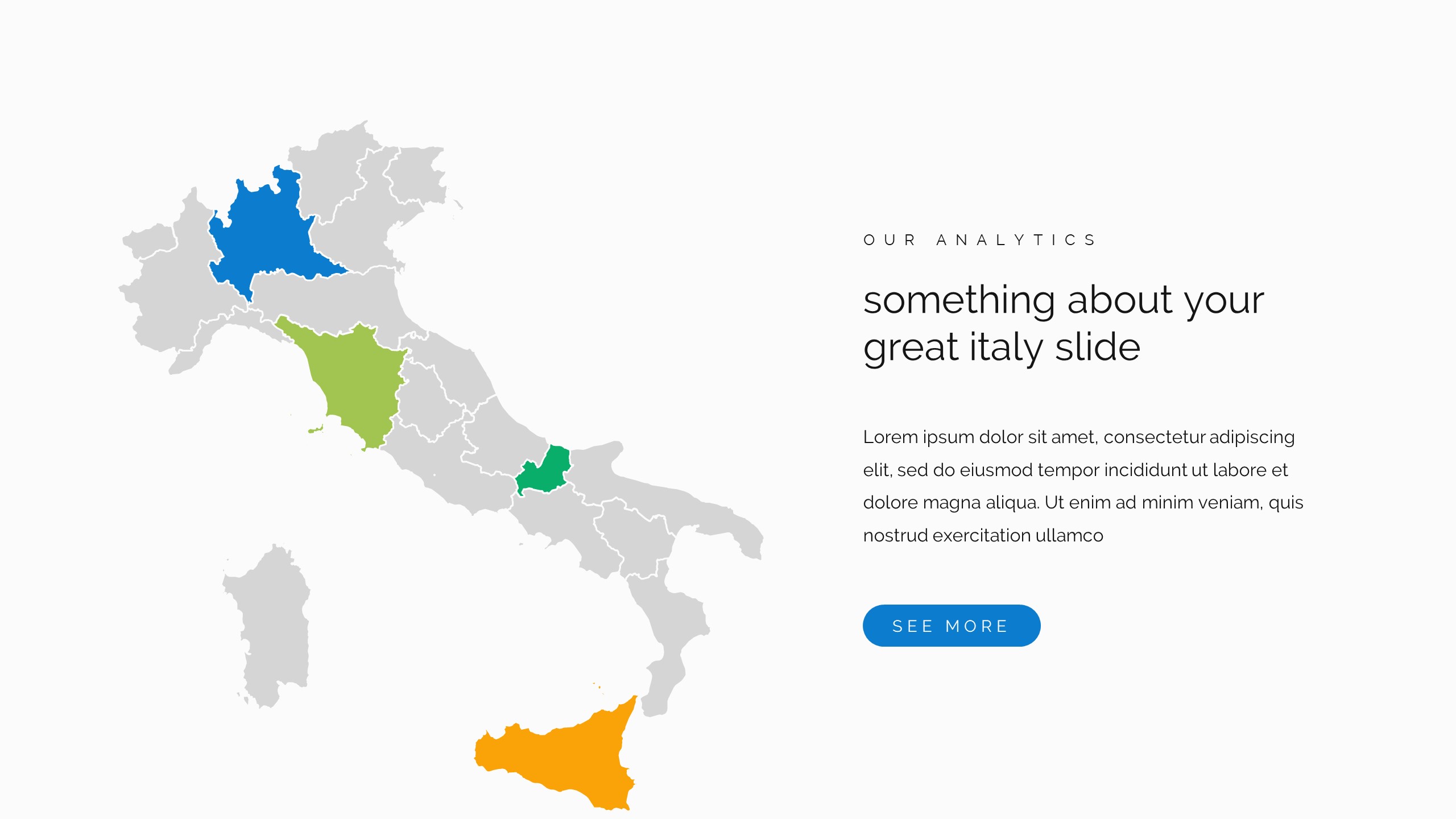
Task: Select the 'something about your great italy slide' title
Action: [1062, 323]
